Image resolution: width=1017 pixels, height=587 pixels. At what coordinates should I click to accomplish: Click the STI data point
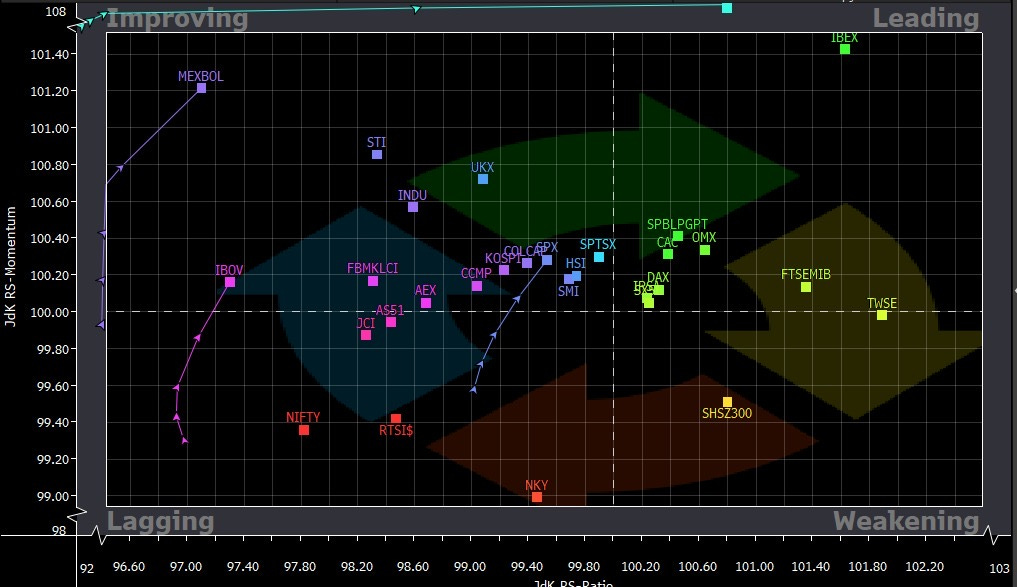(377, 154)
